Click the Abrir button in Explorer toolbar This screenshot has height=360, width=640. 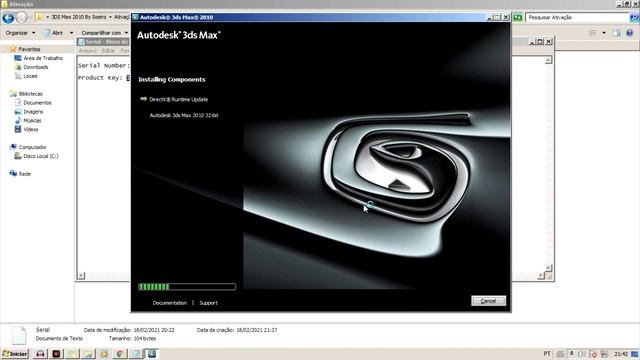point(54,33)
